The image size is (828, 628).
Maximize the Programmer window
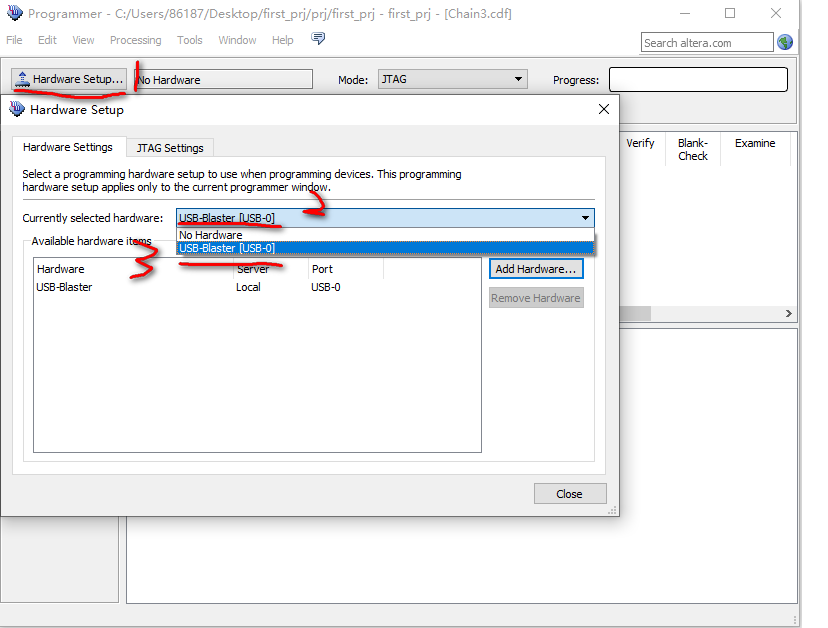pos(730,13)
